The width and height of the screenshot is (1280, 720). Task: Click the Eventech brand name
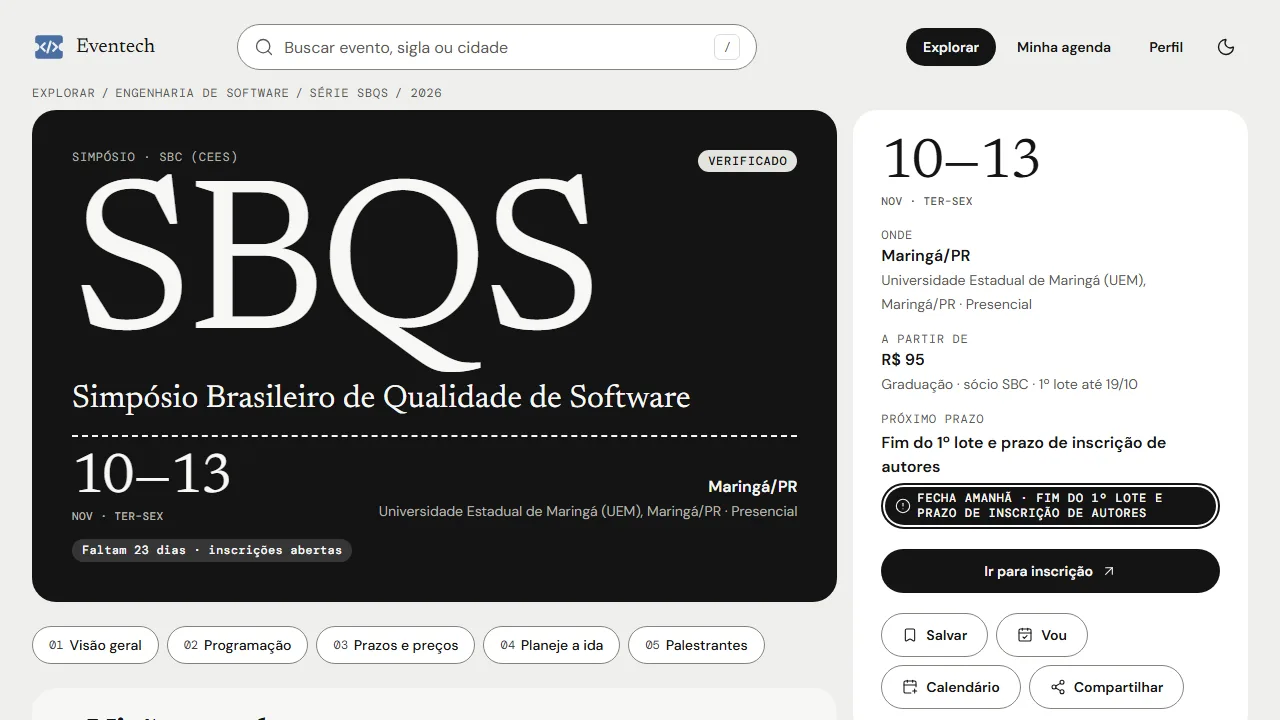point(115,46)
